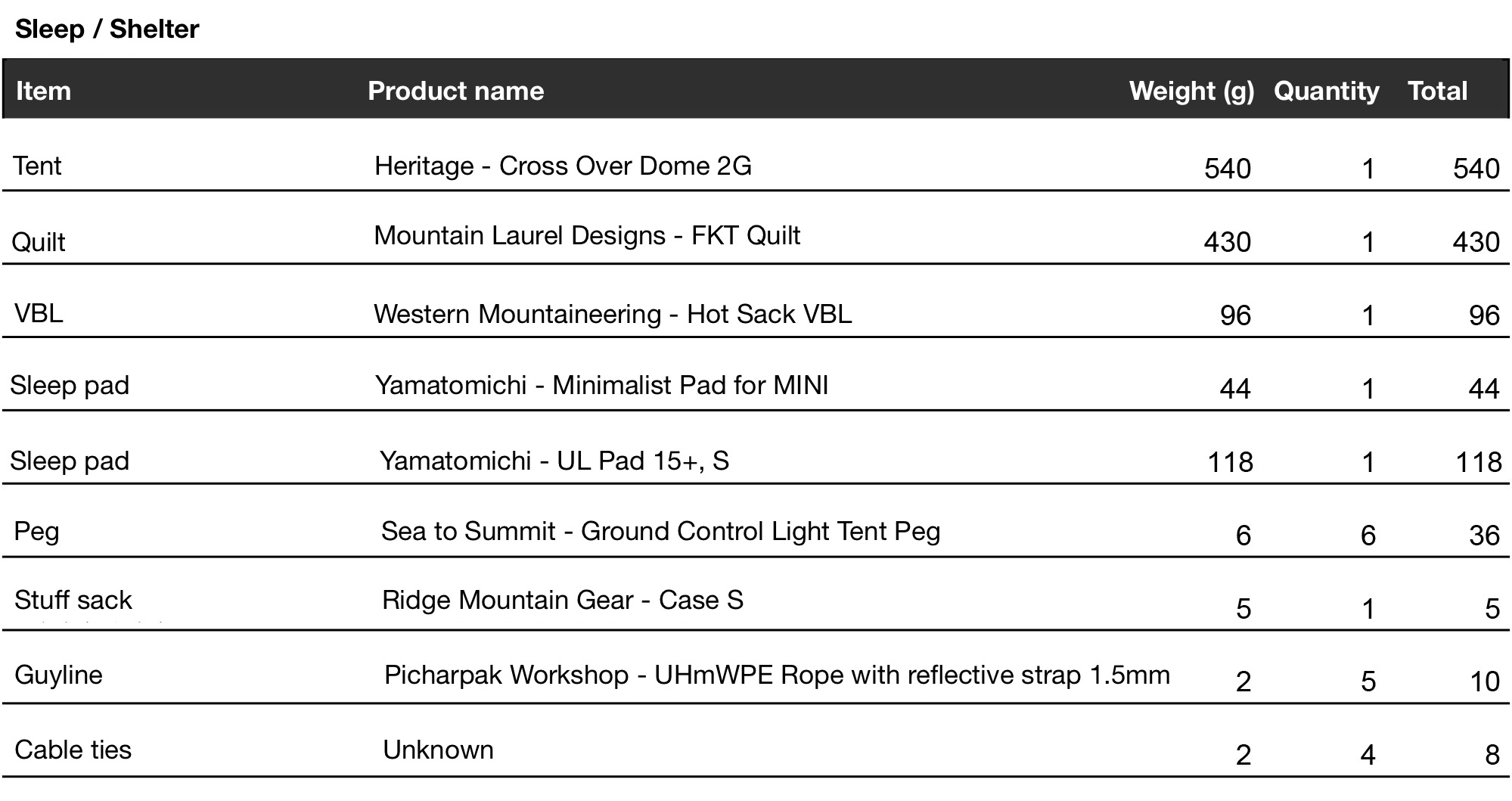Select the Tent item cell

pyautogui.click(x=38, y=166)
